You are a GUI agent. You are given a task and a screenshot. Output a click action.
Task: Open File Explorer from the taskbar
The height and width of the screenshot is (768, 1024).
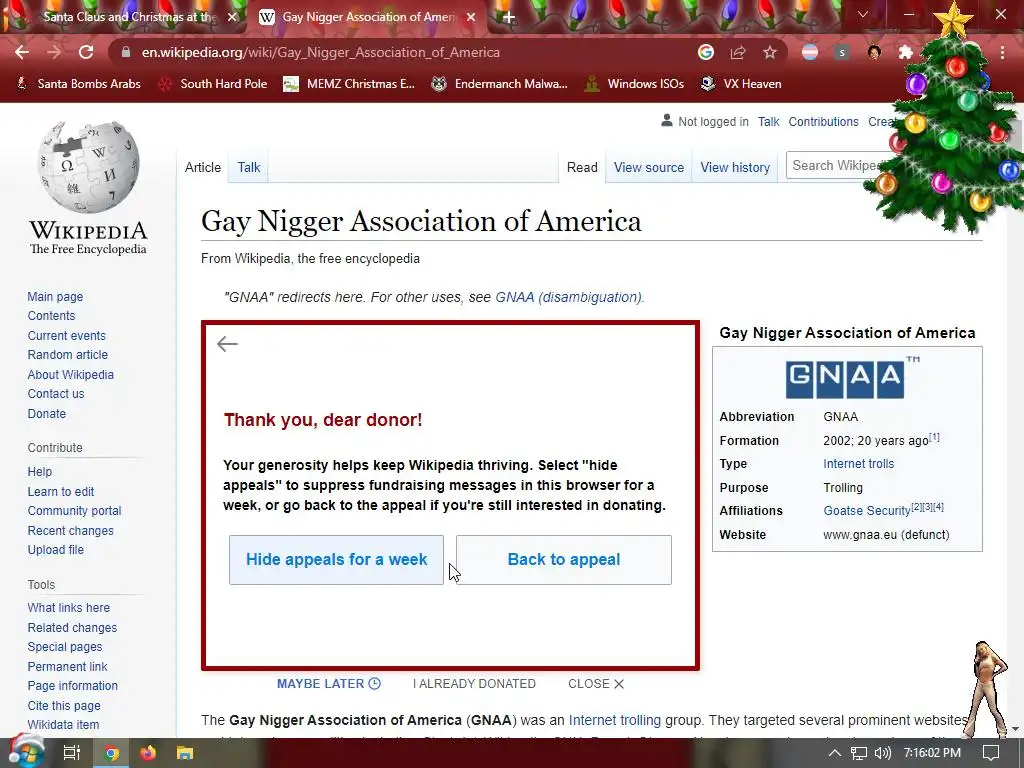point(185,753)
